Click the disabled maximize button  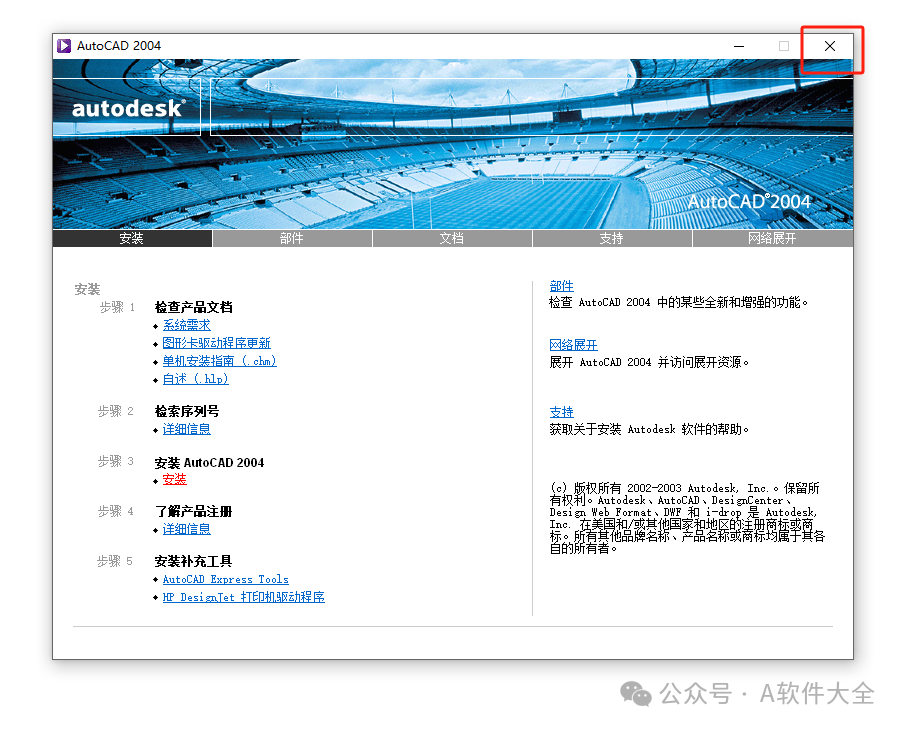click(784, 46)
